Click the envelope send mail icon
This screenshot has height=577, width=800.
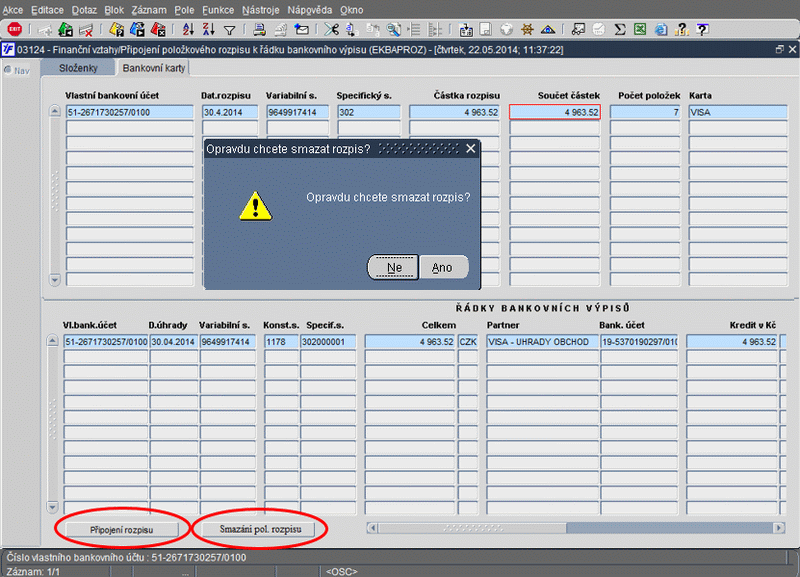302,30
